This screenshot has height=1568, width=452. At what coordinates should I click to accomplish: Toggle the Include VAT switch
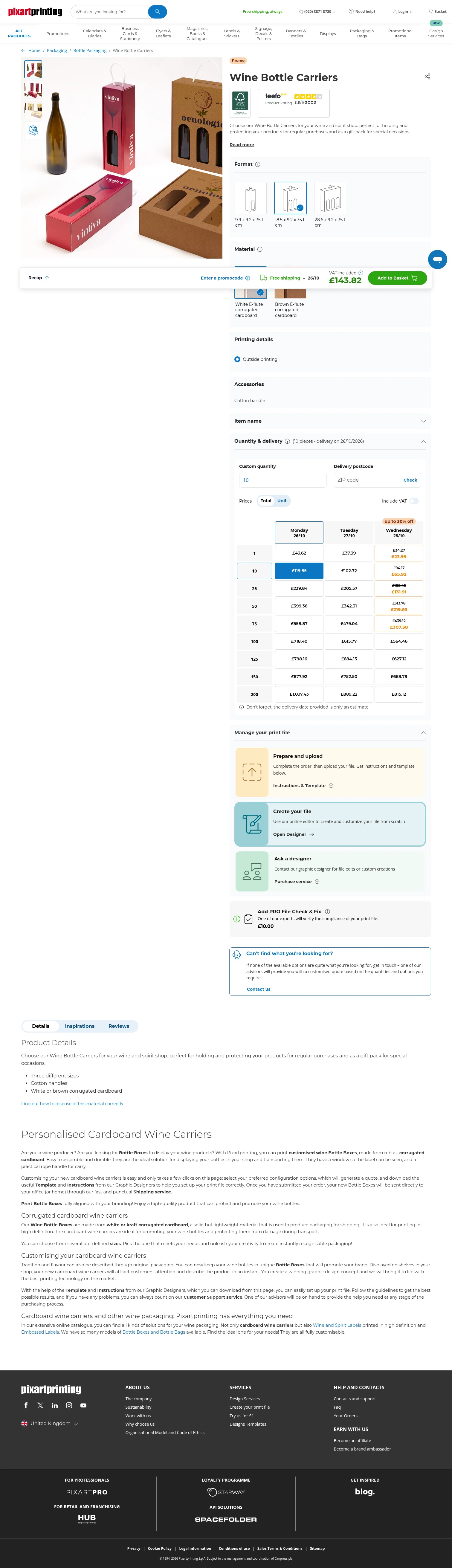coord(414,501)
